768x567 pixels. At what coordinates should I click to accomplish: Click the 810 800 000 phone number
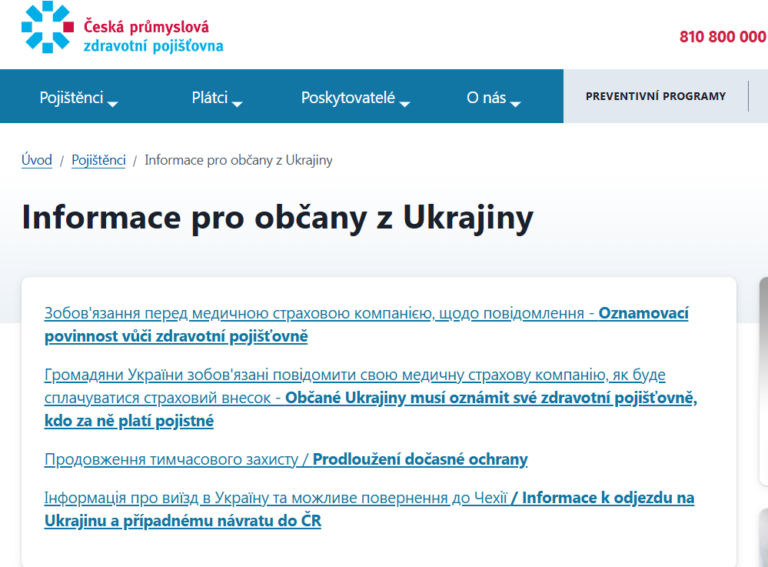click(x=722, y=37)
